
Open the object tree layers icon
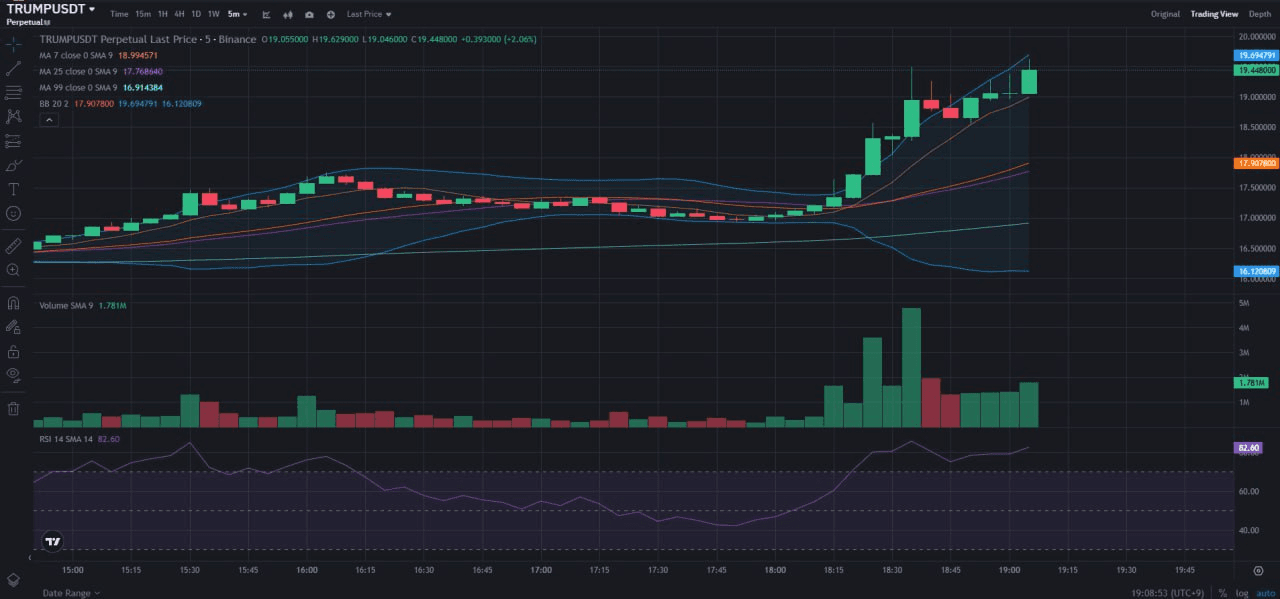point(13,579)
